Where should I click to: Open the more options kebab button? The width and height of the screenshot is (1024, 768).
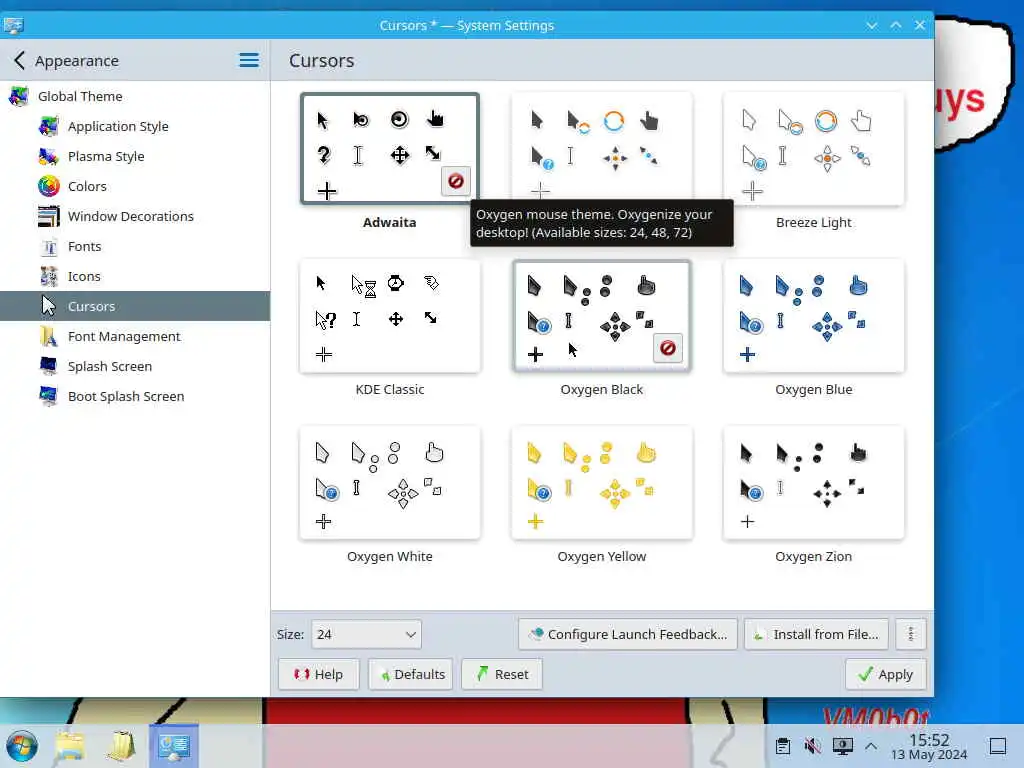[x=910, y=634]
